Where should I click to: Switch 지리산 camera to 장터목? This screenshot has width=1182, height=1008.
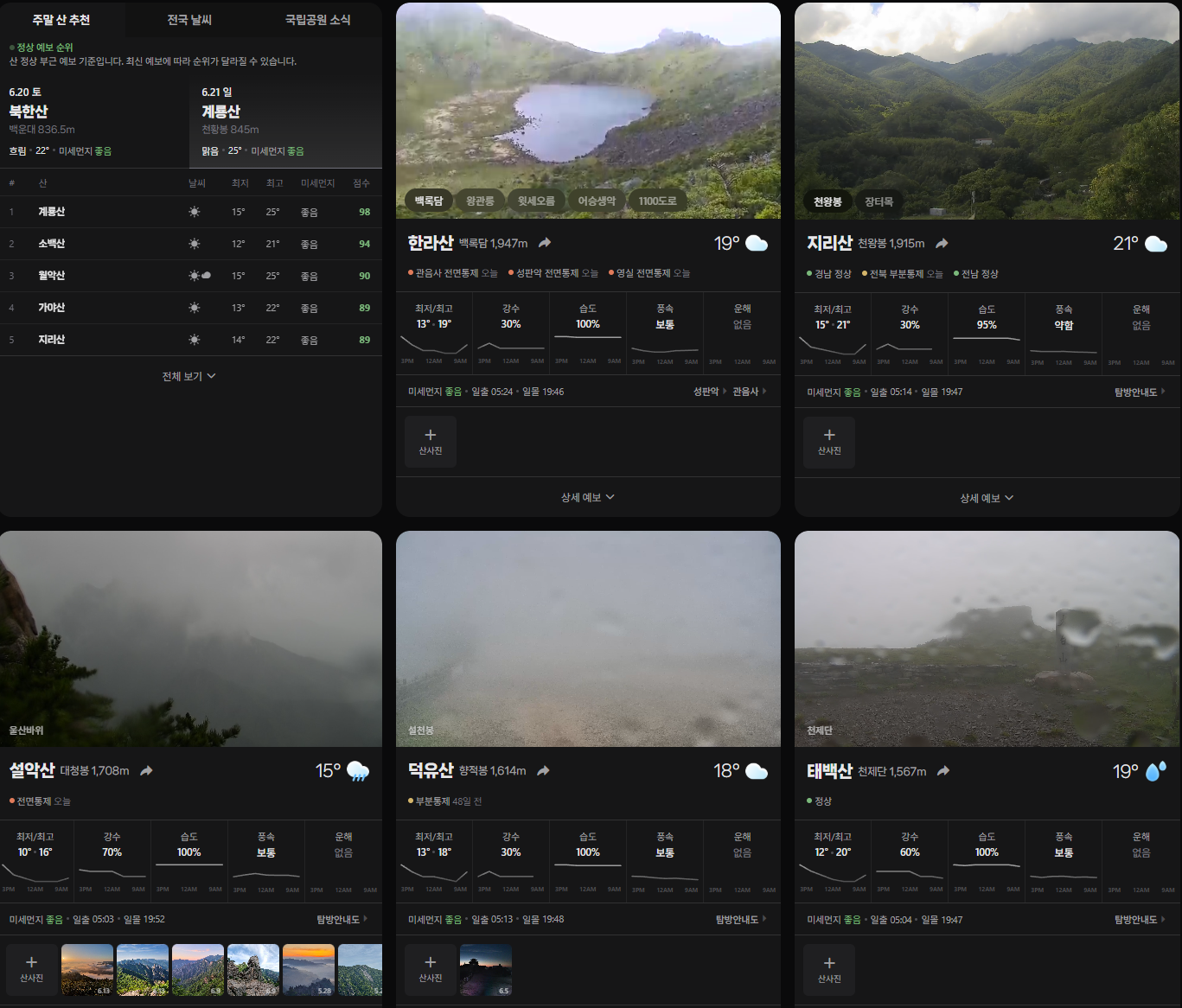(x=879, y=201)
